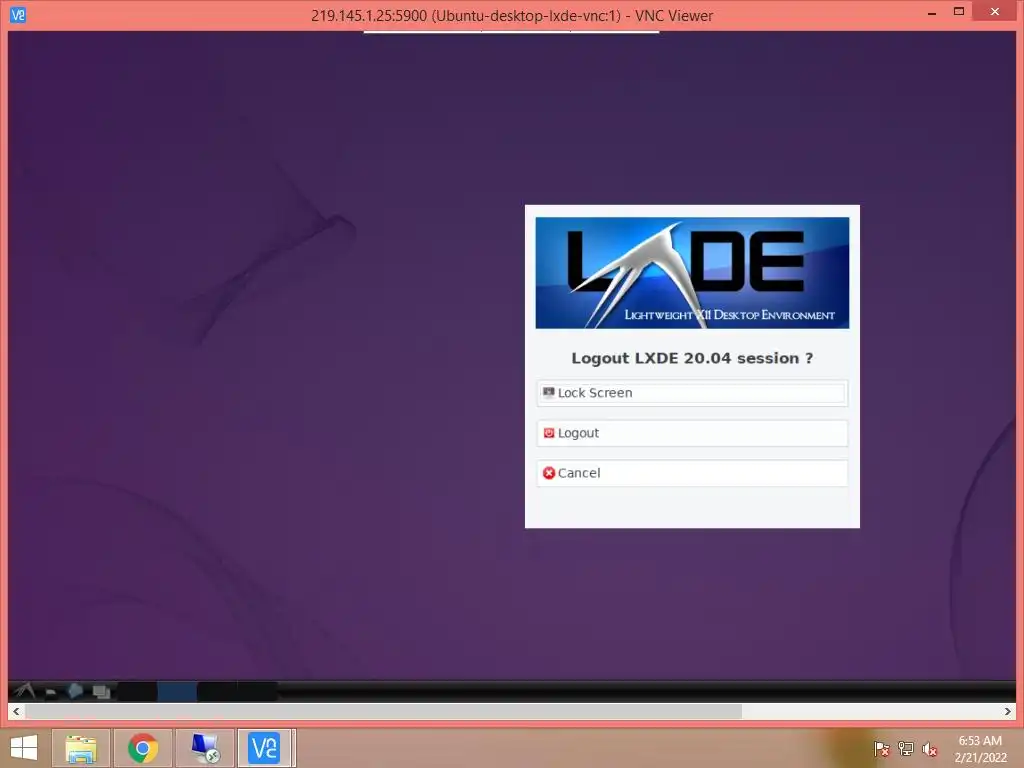The width and height of the screenshot is (1024, 768).
Task: Click the horizontal scrollbar right arrow
Action: pos(1008,711)
